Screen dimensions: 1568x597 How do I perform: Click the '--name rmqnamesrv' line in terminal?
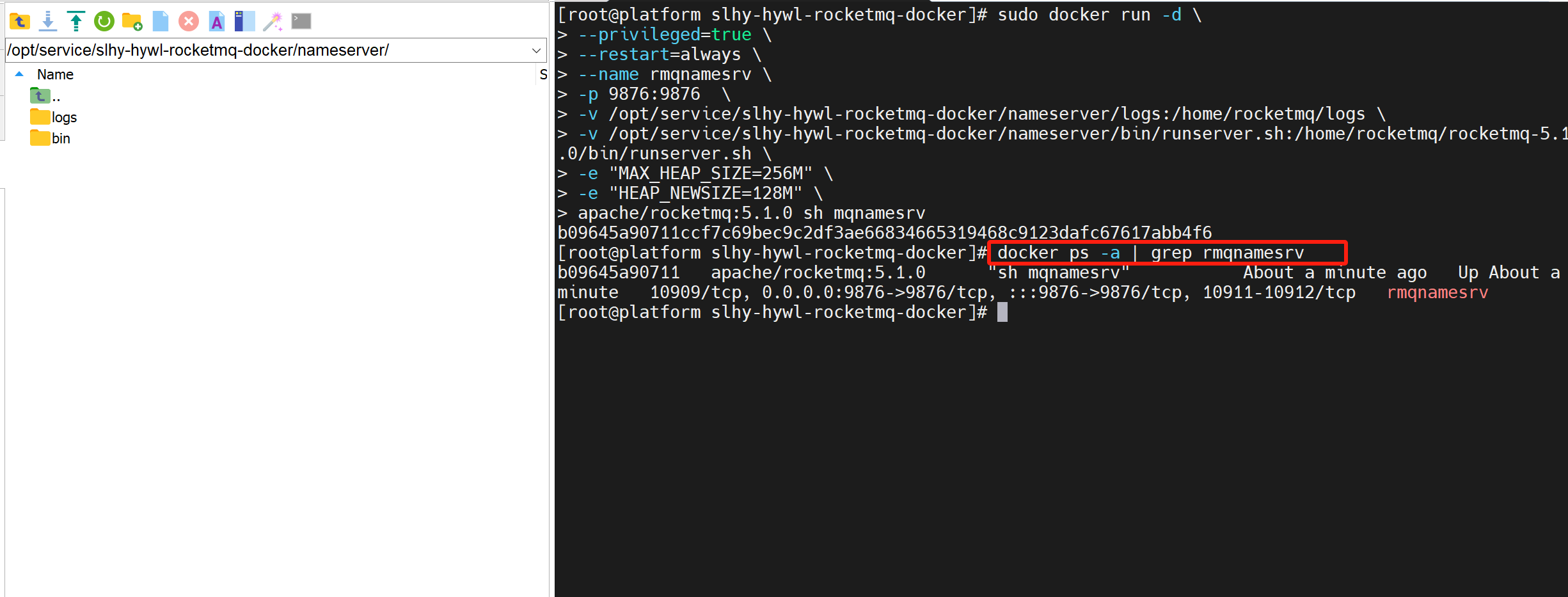[664, 74]
